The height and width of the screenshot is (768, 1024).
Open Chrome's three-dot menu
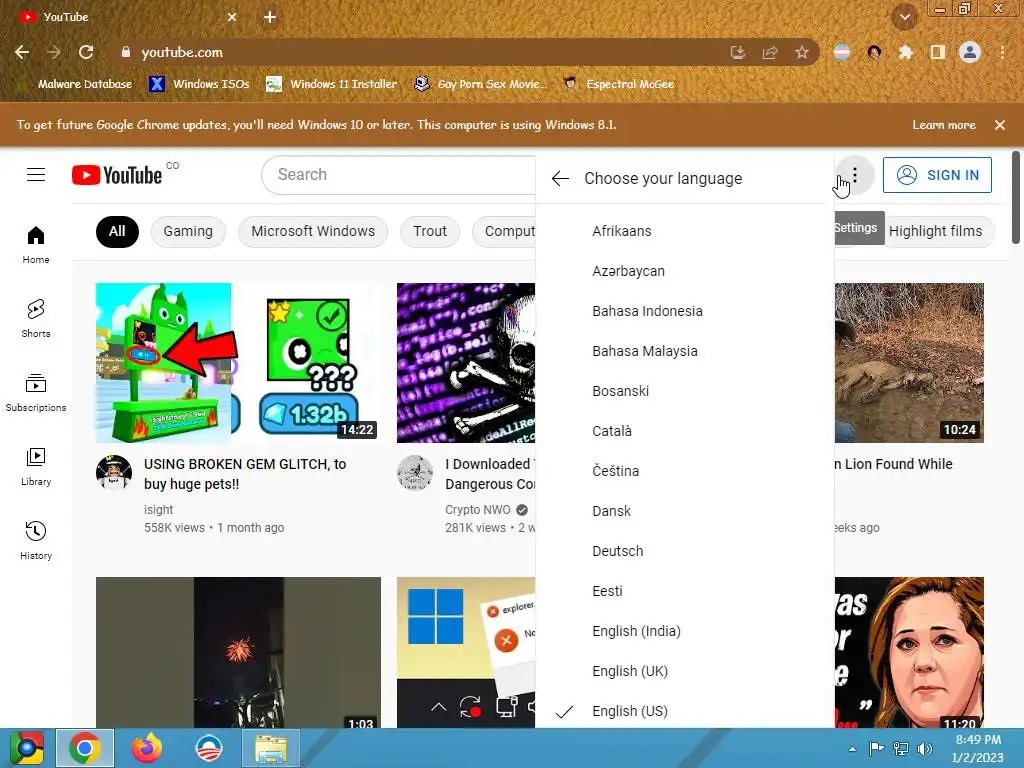click(x=1002, y=52)
